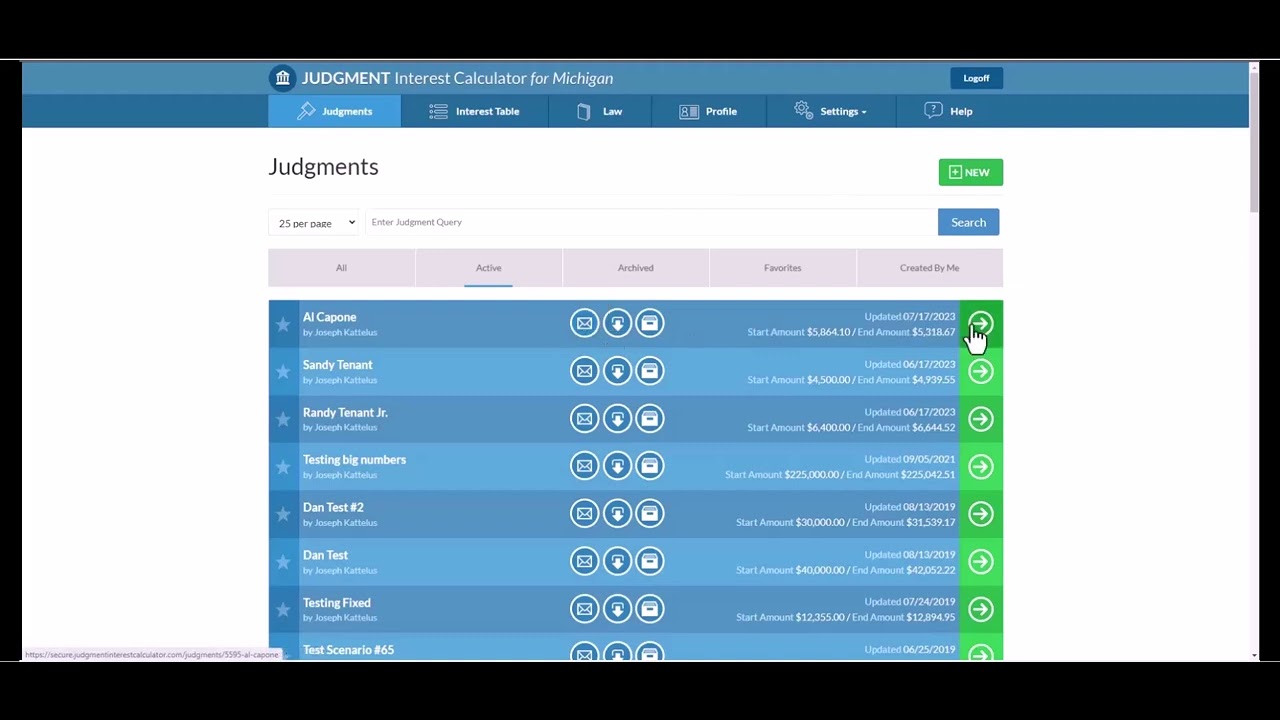1280x720 pixels.
Task: Archive the Al Capone judgment
Action: (650, 323)
